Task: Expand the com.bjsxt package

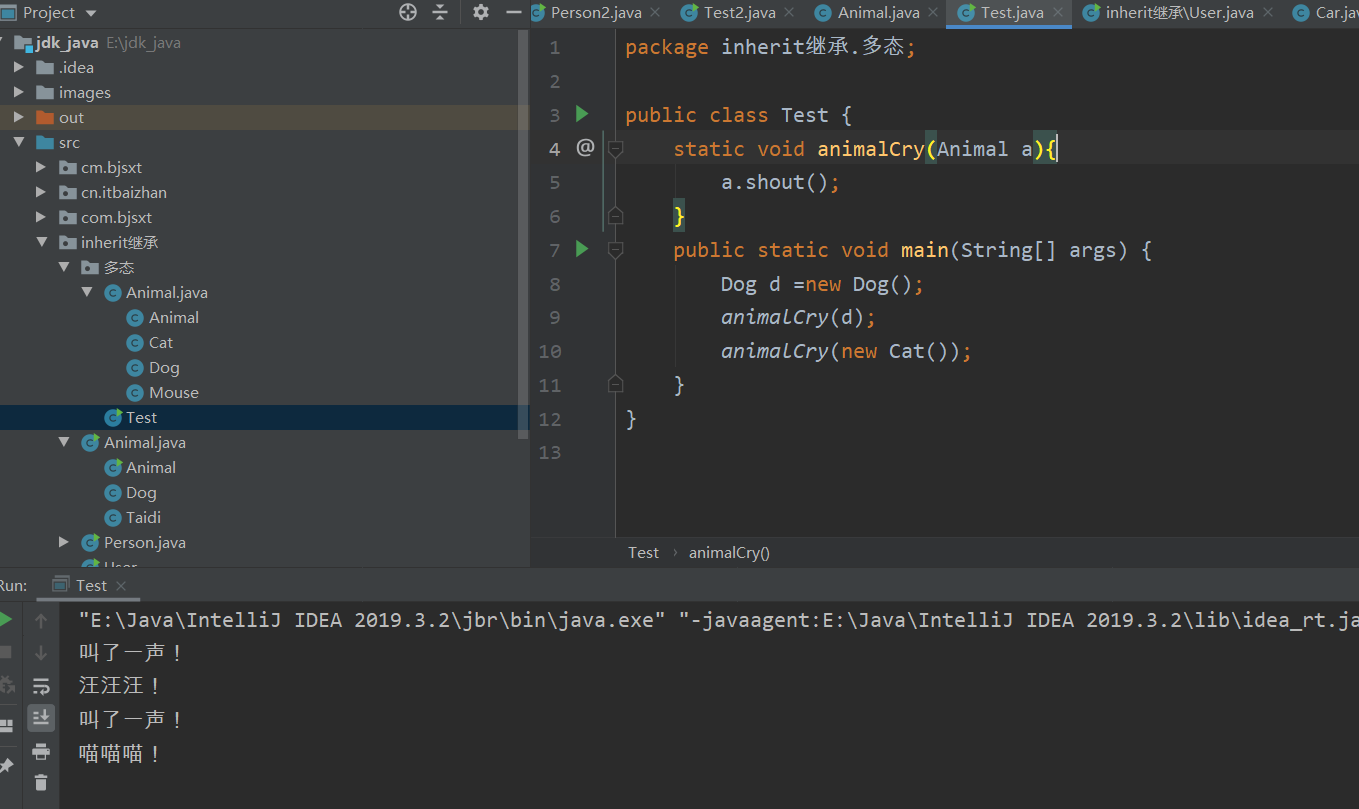Action: coord(41,218)
